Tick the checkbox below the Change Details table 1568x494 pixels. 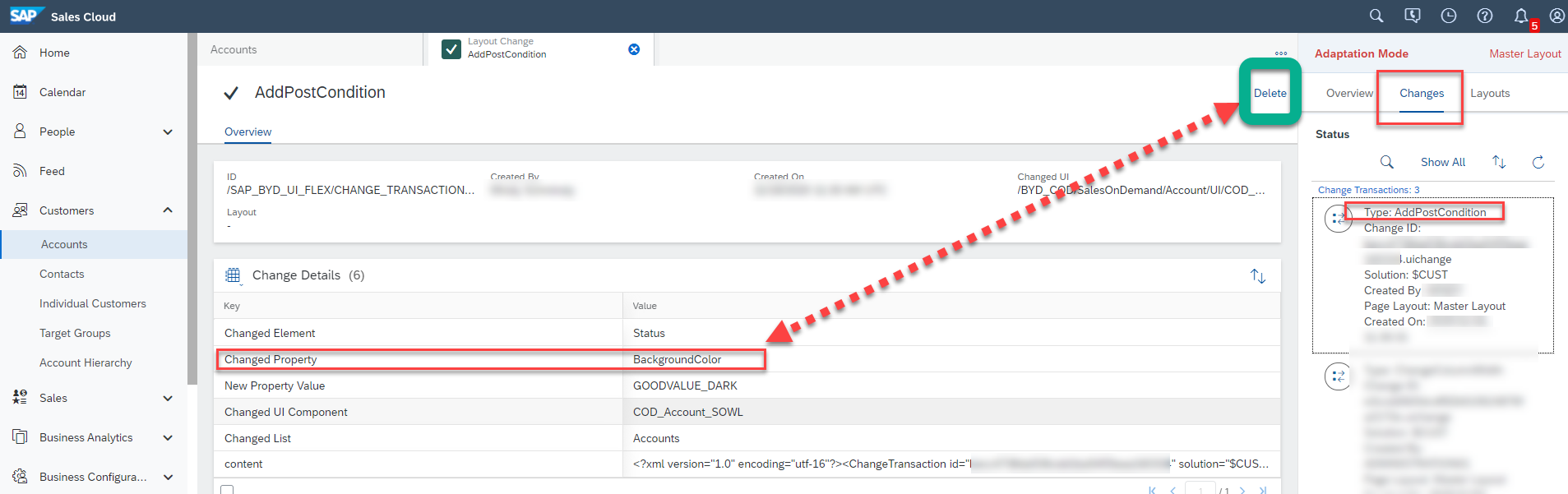click(227, 490)
